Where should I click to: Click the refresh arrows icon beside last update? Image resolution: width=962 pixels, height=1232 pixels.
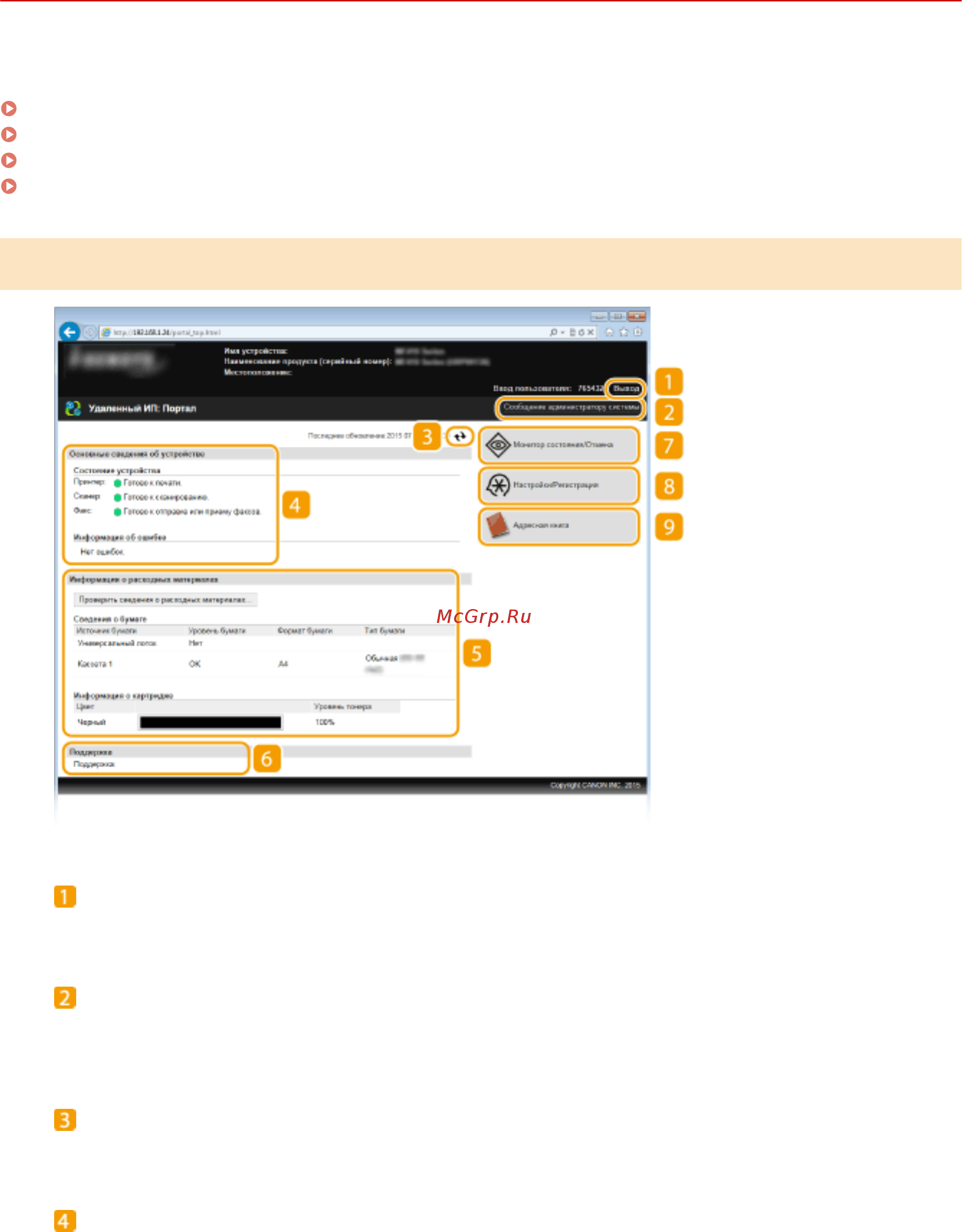click(460, 436)
